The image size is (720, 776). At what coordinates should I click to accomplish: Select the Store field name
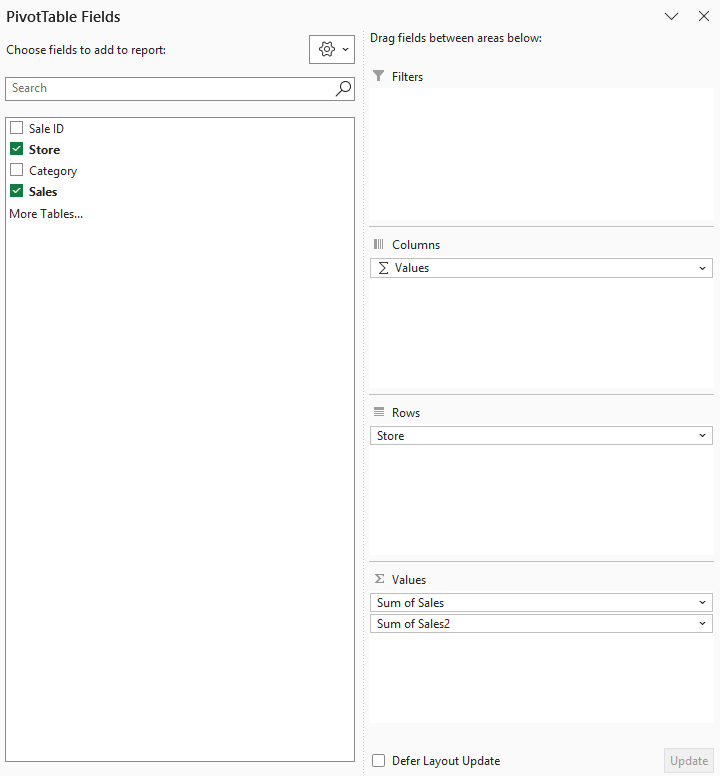[x=44, y=149]
